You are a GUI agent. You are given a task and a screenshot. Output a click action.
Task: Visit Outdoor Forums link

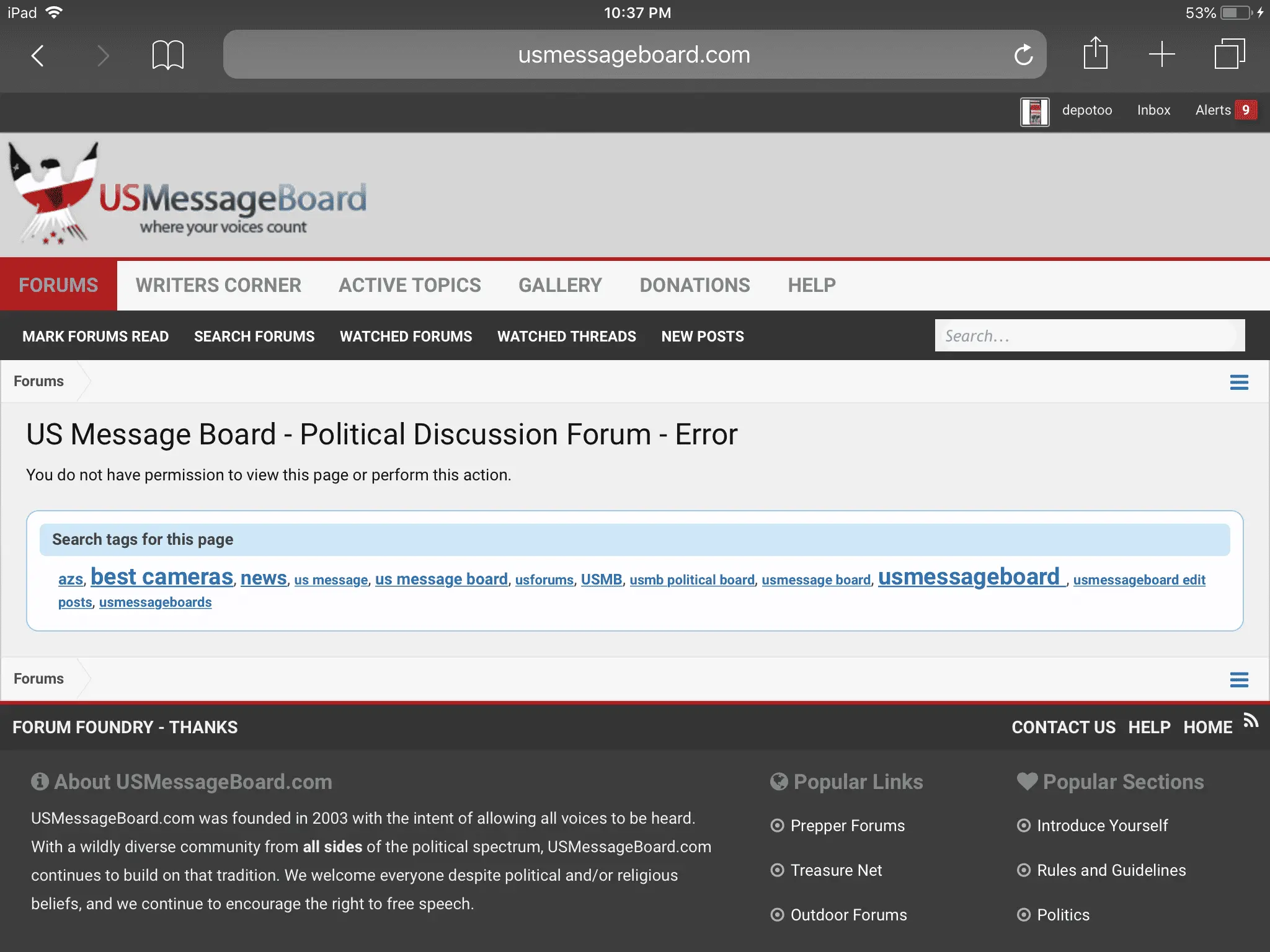click(x=848, y=915)
